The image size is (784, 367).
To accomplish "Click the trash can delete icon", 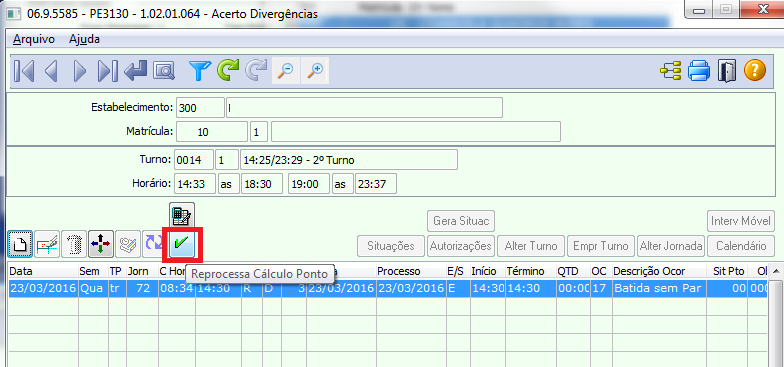I will [74, 244].
